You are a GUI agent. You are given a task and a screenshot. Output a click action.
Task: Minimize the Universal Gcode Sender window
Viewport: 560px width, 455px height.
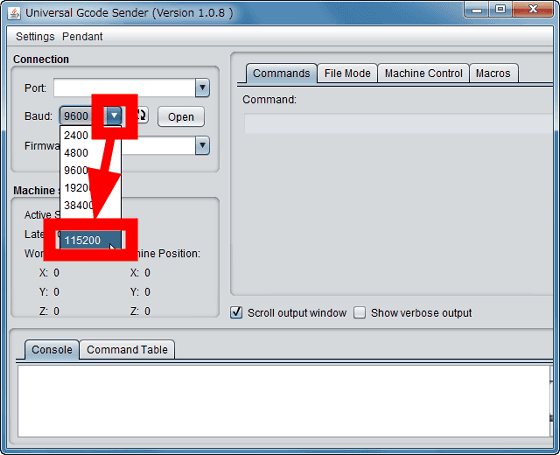tap(476, 10)
